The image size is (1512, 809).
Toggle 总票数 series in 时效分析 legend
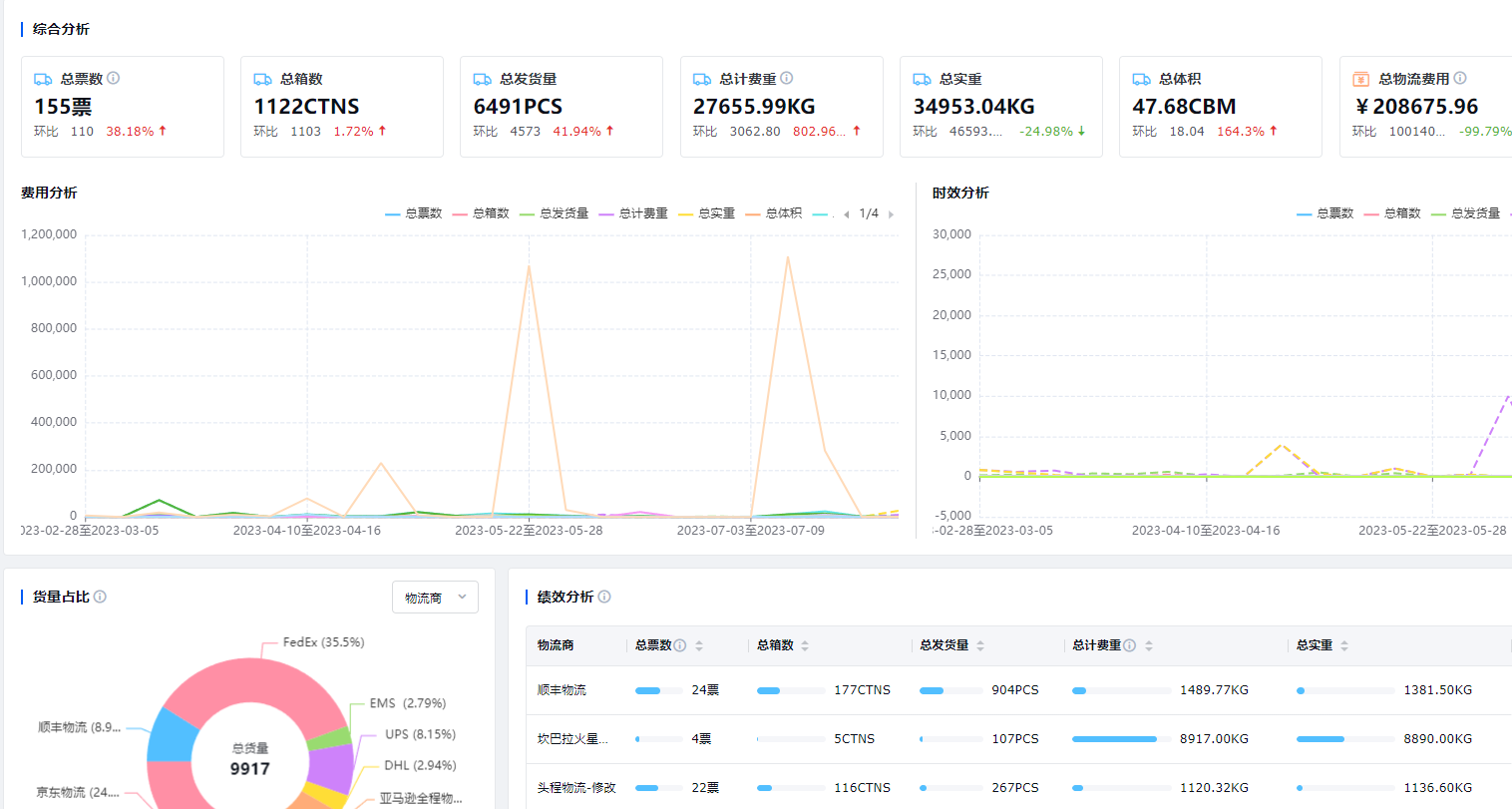tap(1325, 213)
